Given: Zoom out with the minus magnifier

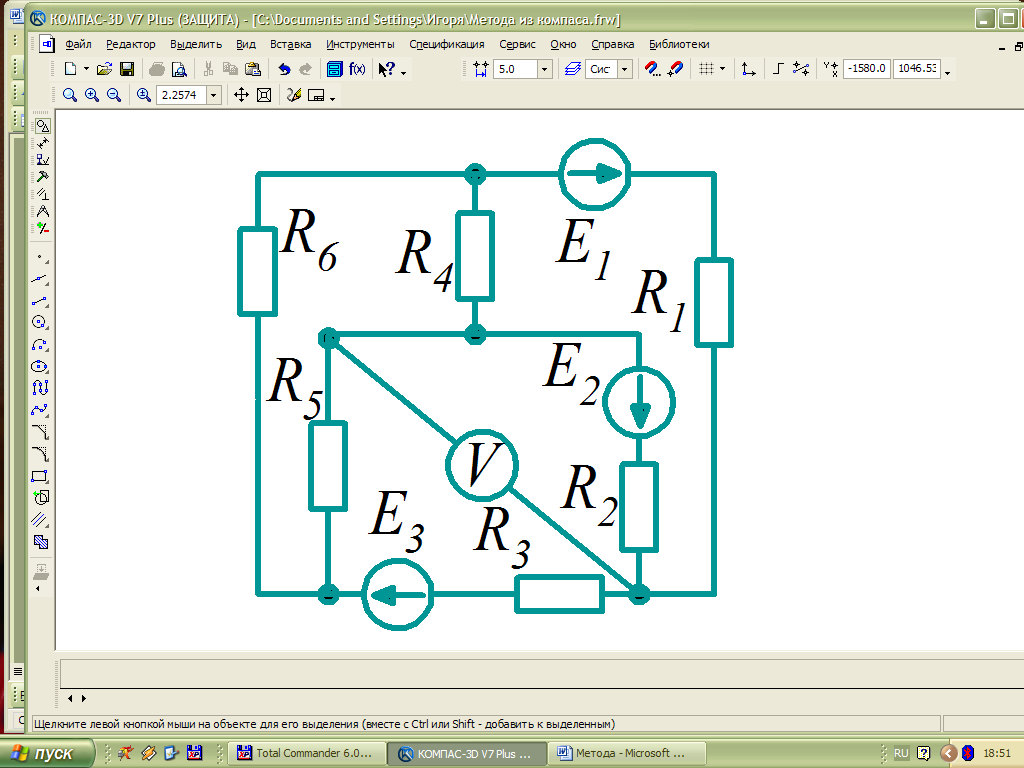Looking at the screenshot, I should [x=114, y=95].
